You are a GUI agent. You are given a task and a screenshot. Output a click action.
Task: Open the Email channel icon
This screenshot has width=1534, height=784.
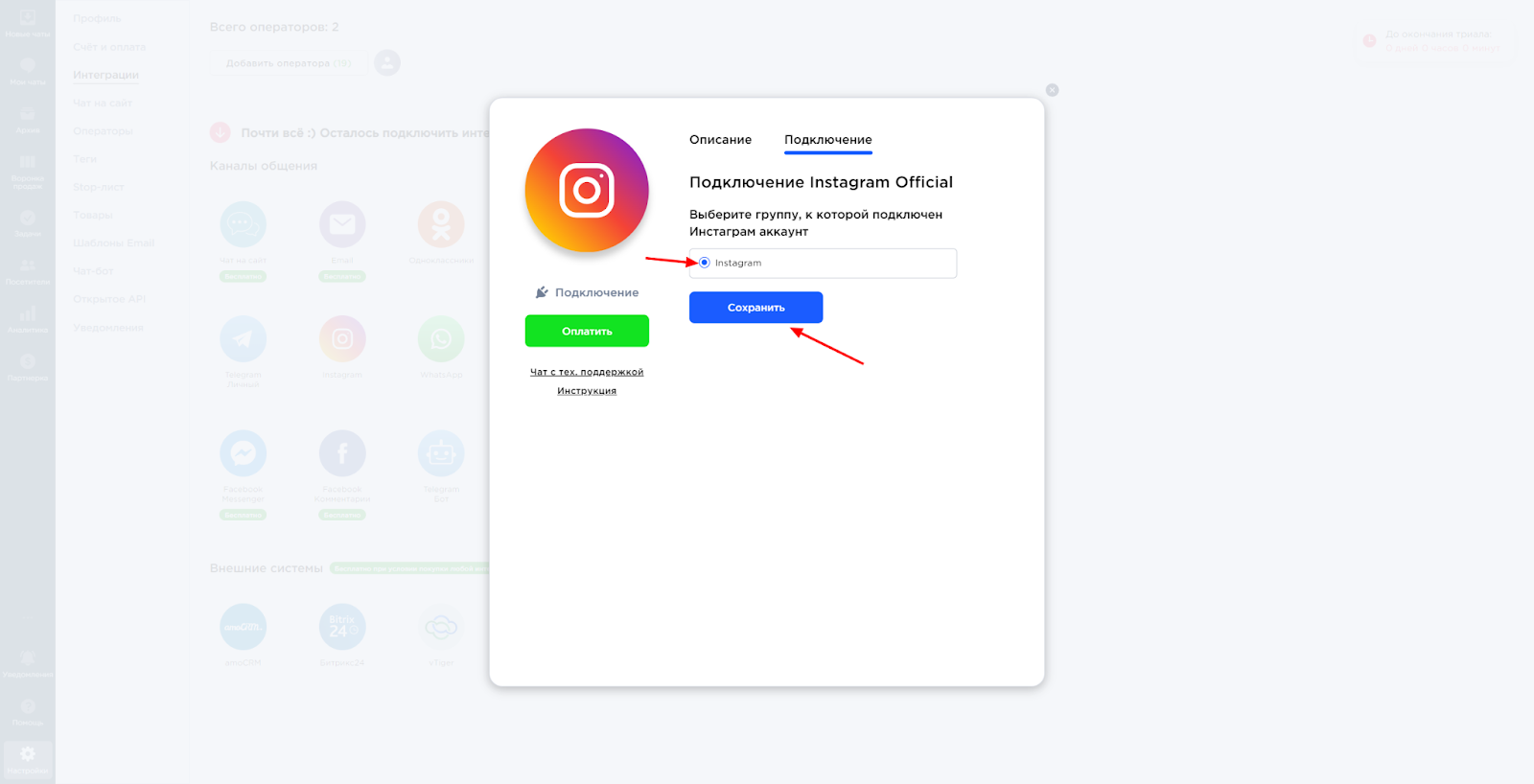(342, 225)
